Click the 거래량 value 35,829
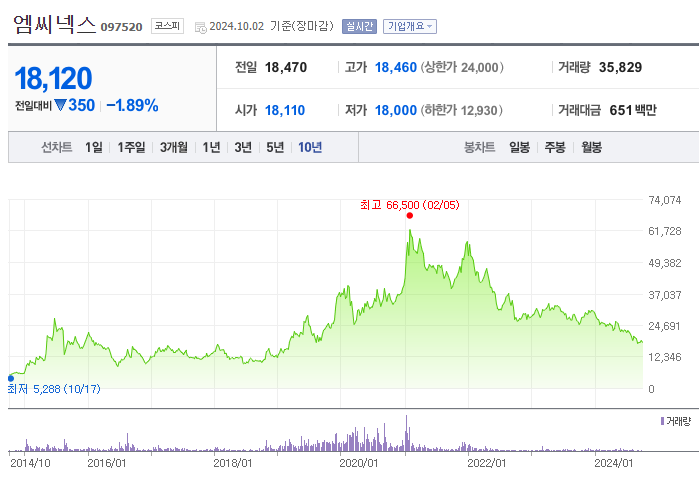This screenshot has width=699, height=481. pos(620,67)
